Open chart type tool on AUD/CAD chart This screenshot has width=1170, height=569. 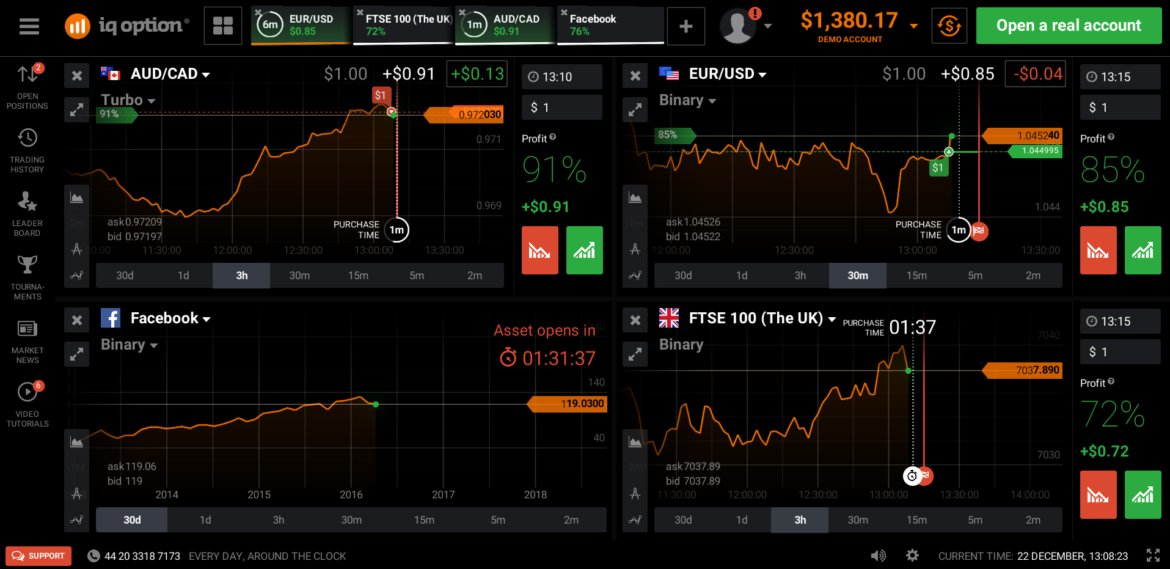(x=76, y=197)
